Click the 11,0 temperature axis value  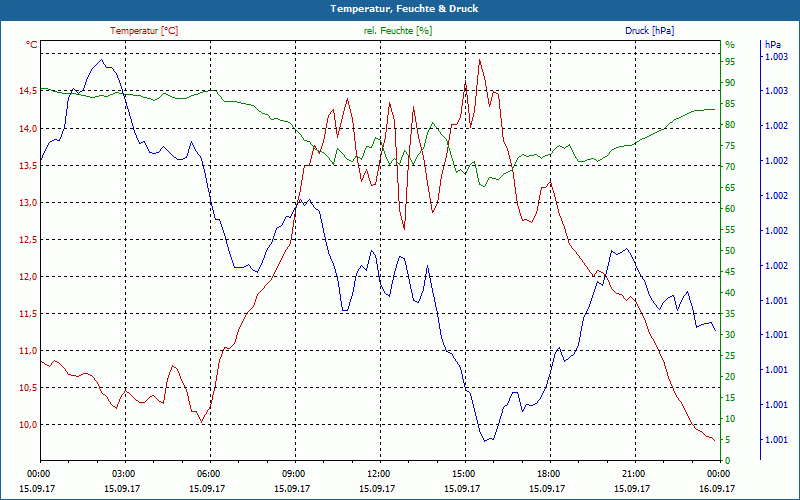pyautogui.click(x=29, y=351)
